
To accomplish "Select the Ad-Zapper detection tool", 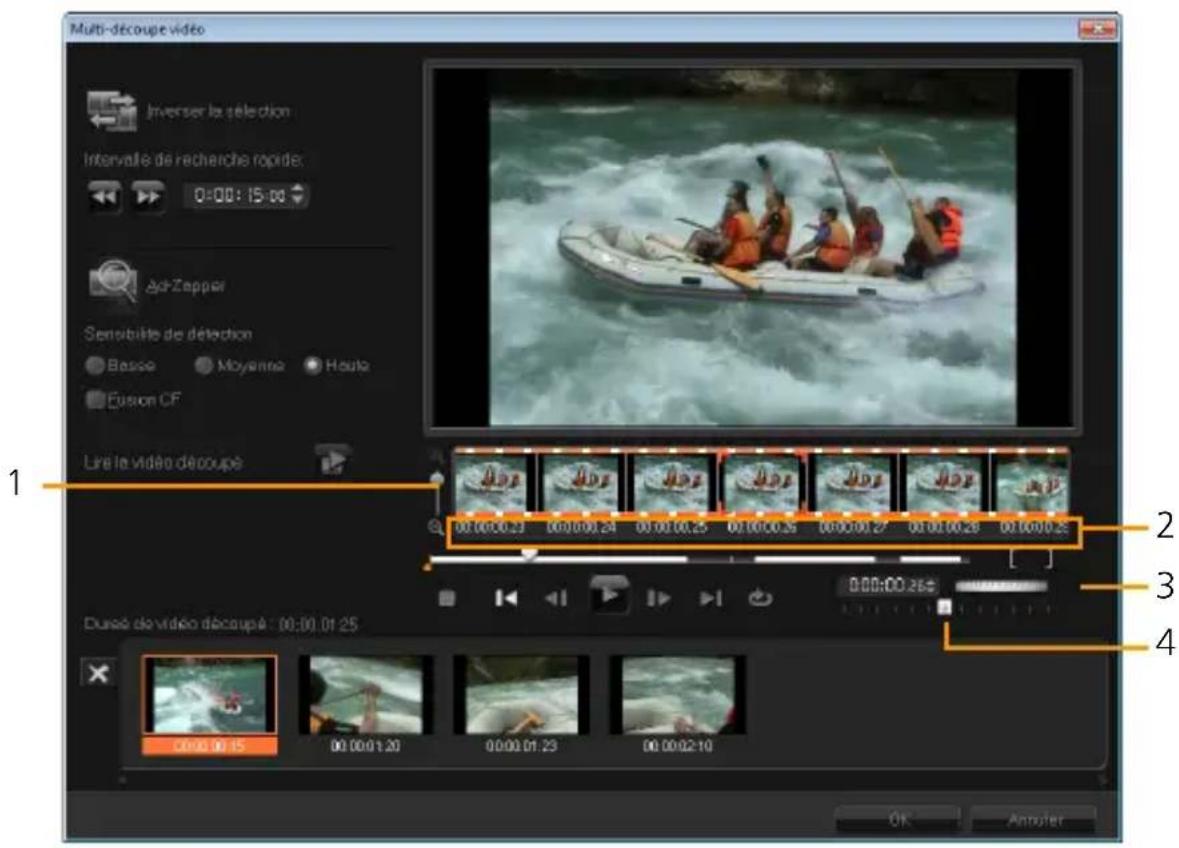I will (x=115, y=281).
